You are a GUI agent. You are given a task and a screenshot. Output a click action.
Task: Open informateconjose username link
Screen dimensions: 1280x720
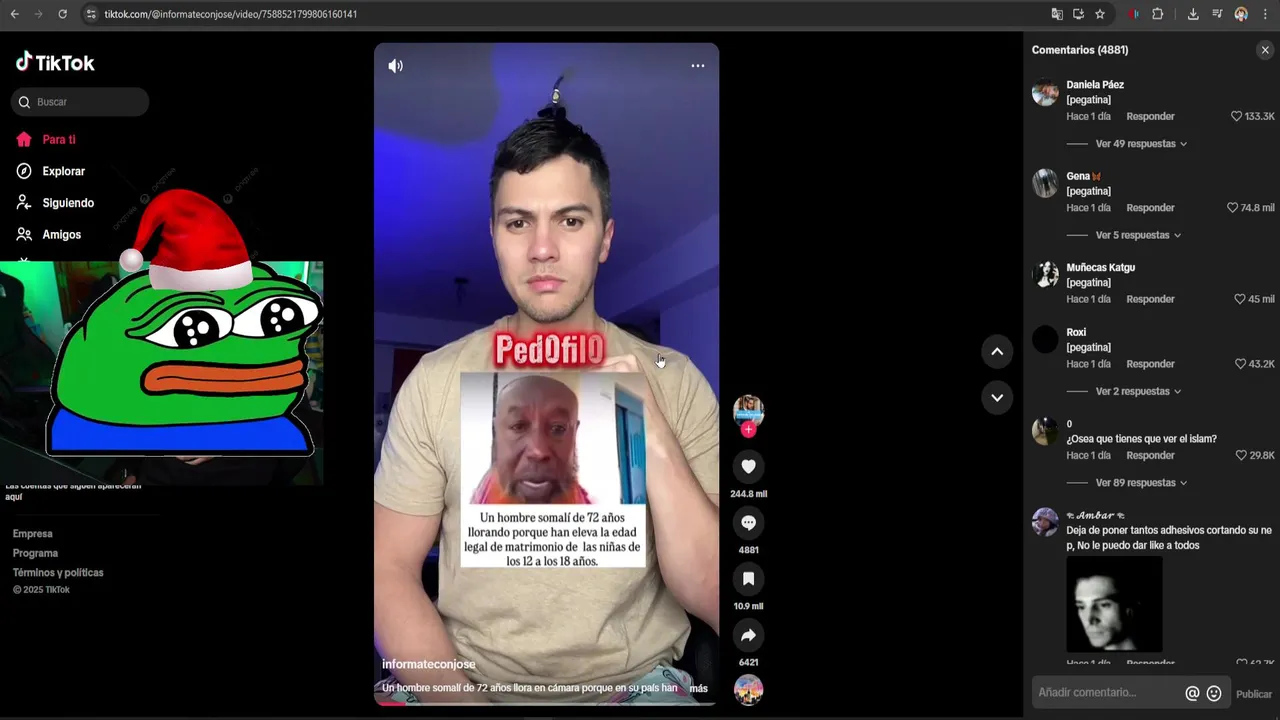click(428, 664)
